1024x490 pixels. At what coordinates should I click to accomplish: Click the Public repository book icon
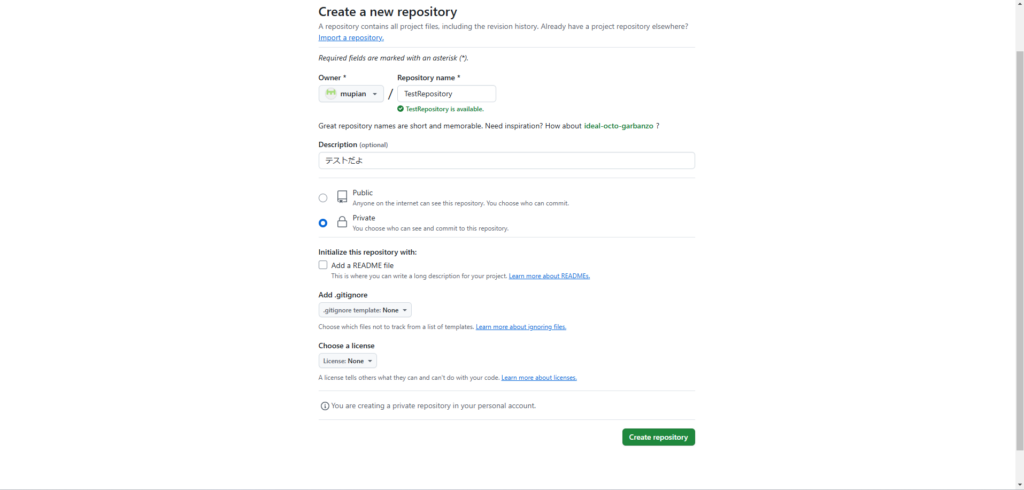point(342,197)
